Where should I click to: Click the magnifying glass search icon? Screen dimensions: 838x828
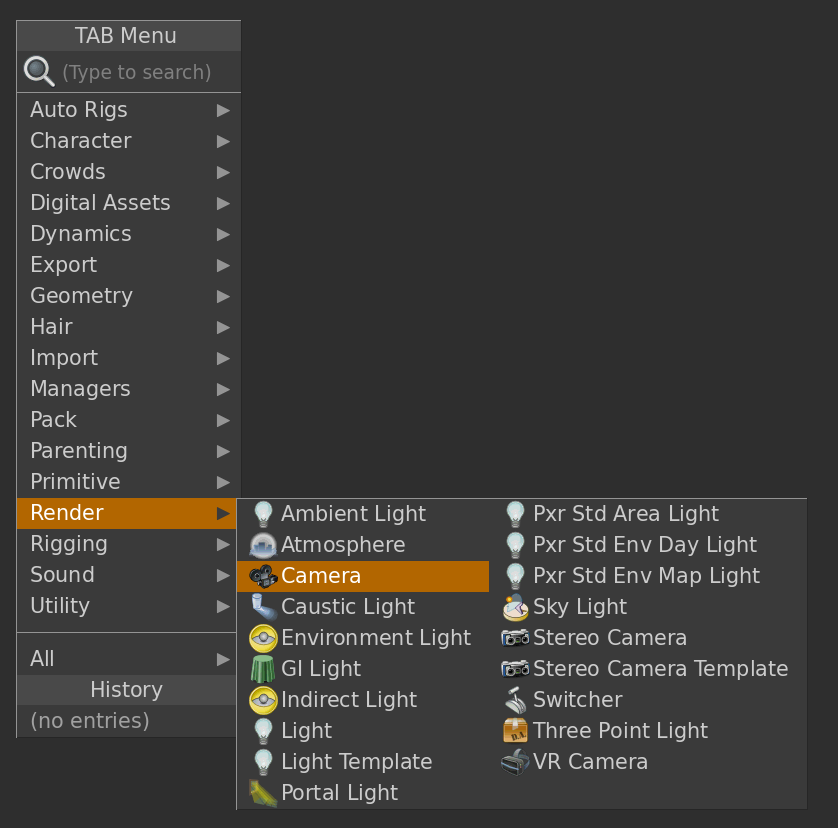tap(39, 72)
